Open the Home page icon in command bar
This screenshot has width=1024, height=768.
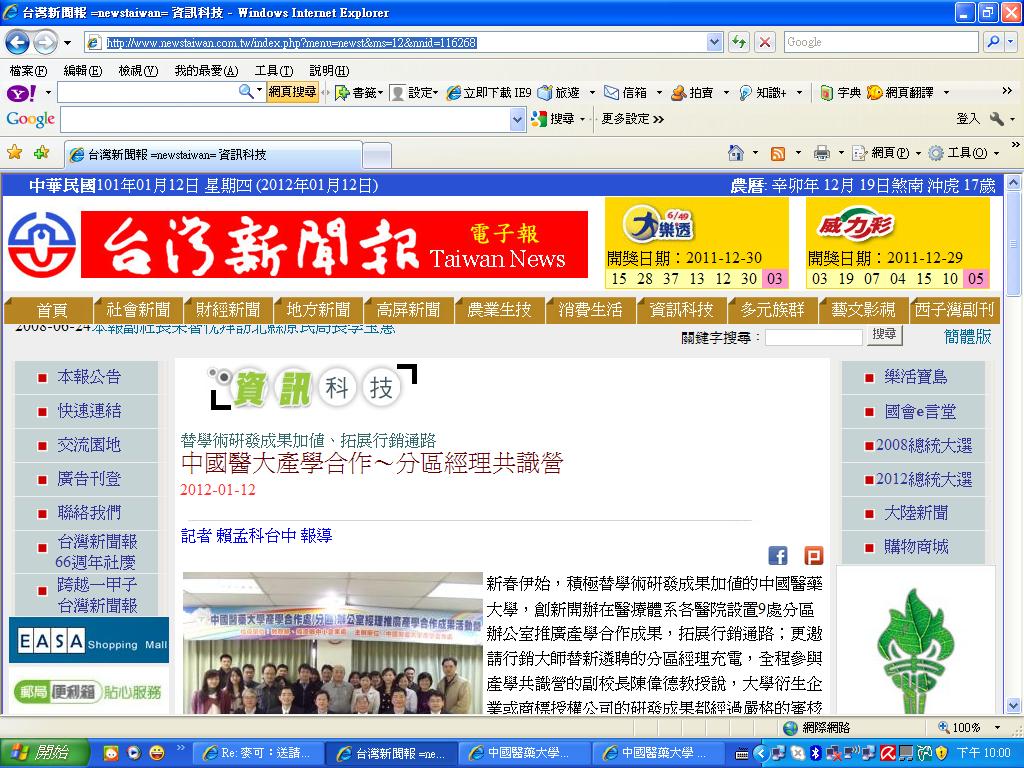tap(735, 153)
